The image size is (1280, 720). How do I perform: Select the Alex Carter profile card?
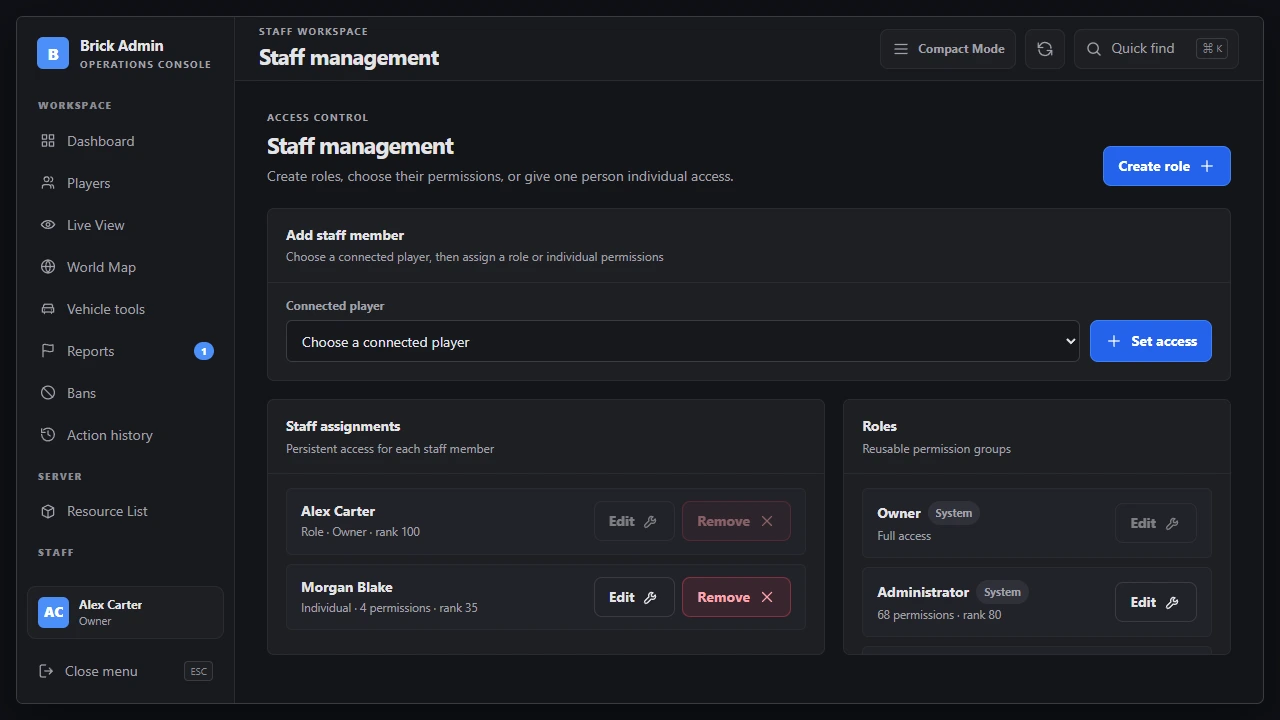(x=125, y=612)
